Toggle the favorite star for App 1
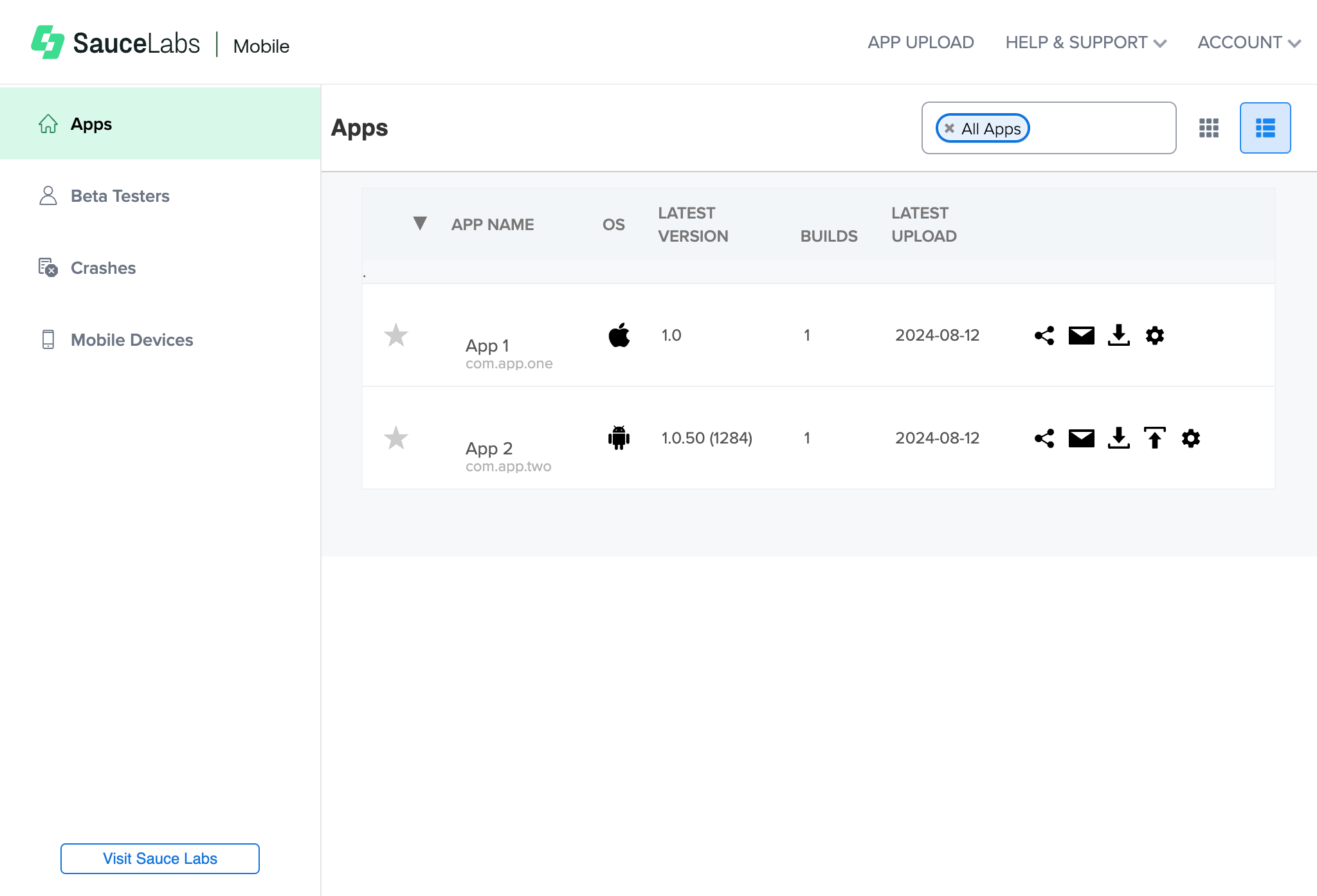 [x=397, y=335]
